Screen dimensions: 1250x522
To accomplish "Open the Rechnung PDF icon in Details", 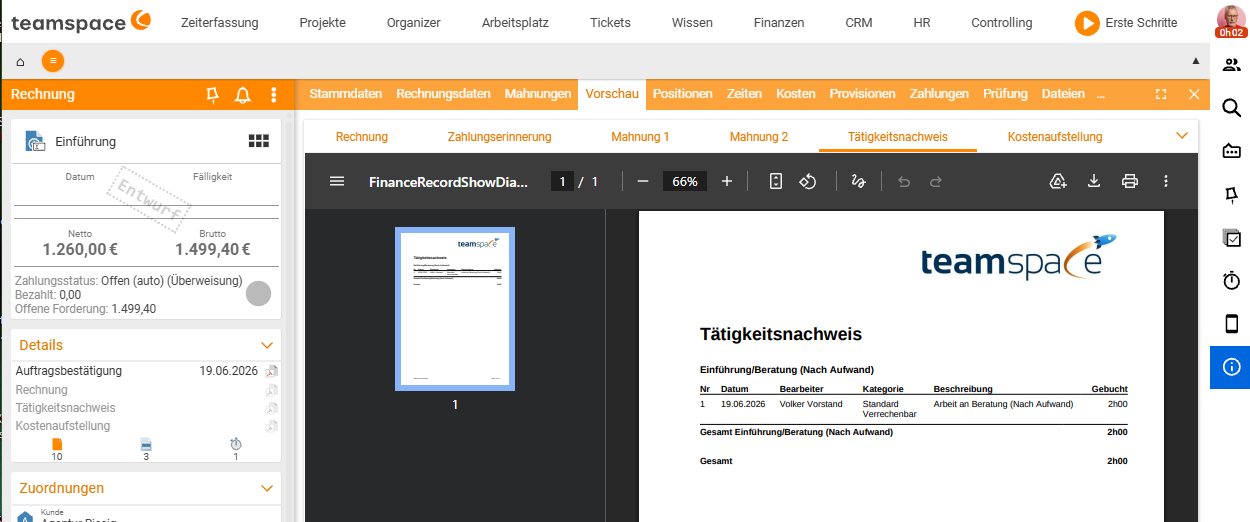I will [272, 390].
